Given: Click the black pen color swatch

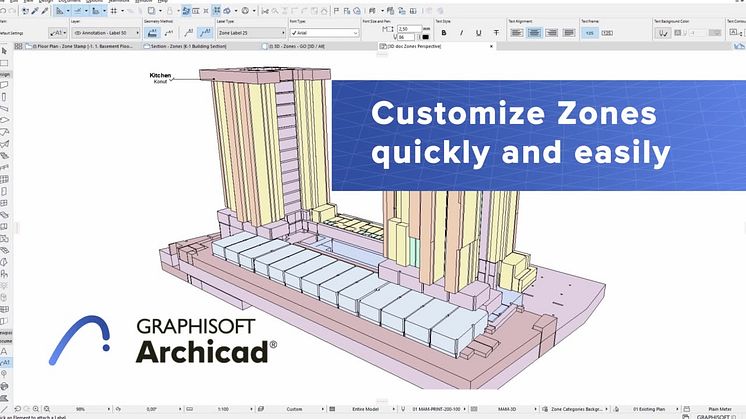Looking at the screenshot, I should pos(425,37).
